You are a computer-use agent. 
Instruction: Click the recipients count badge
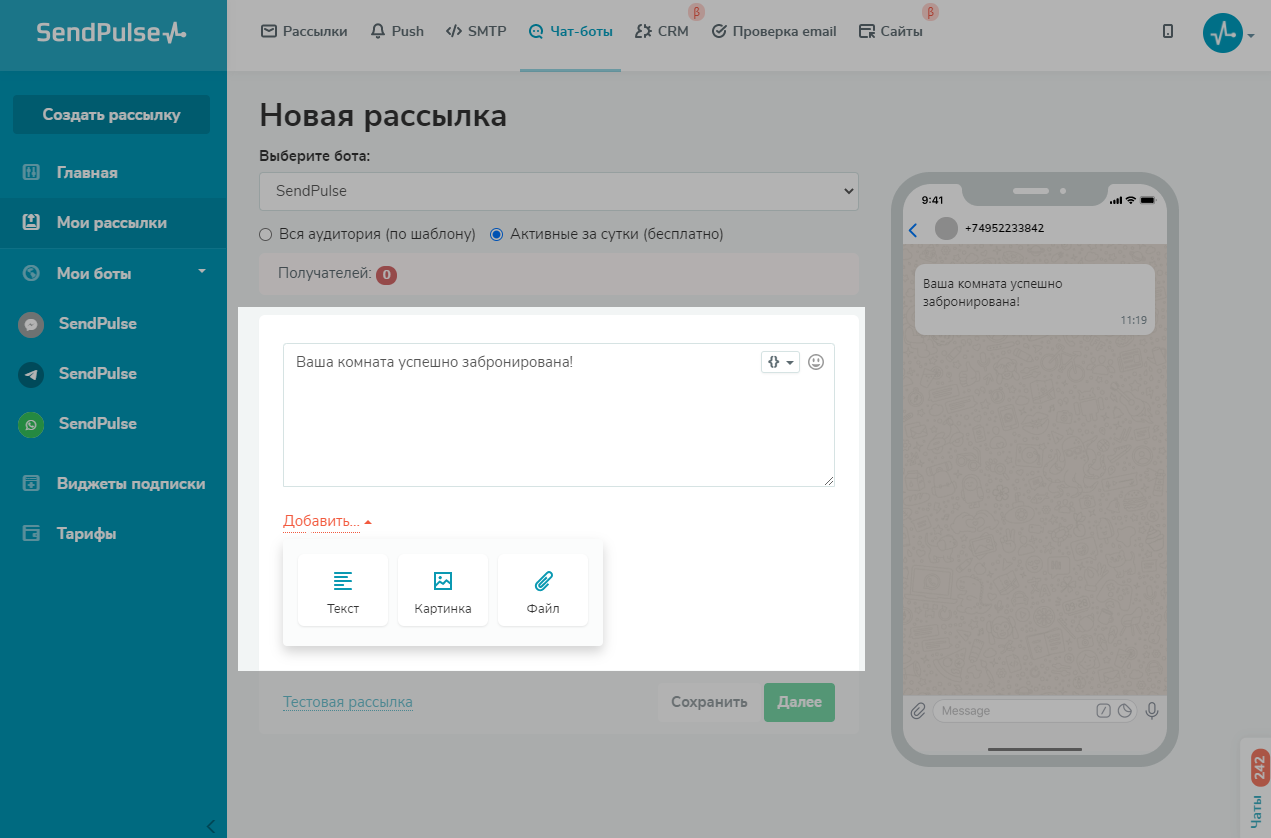(386, 274)
